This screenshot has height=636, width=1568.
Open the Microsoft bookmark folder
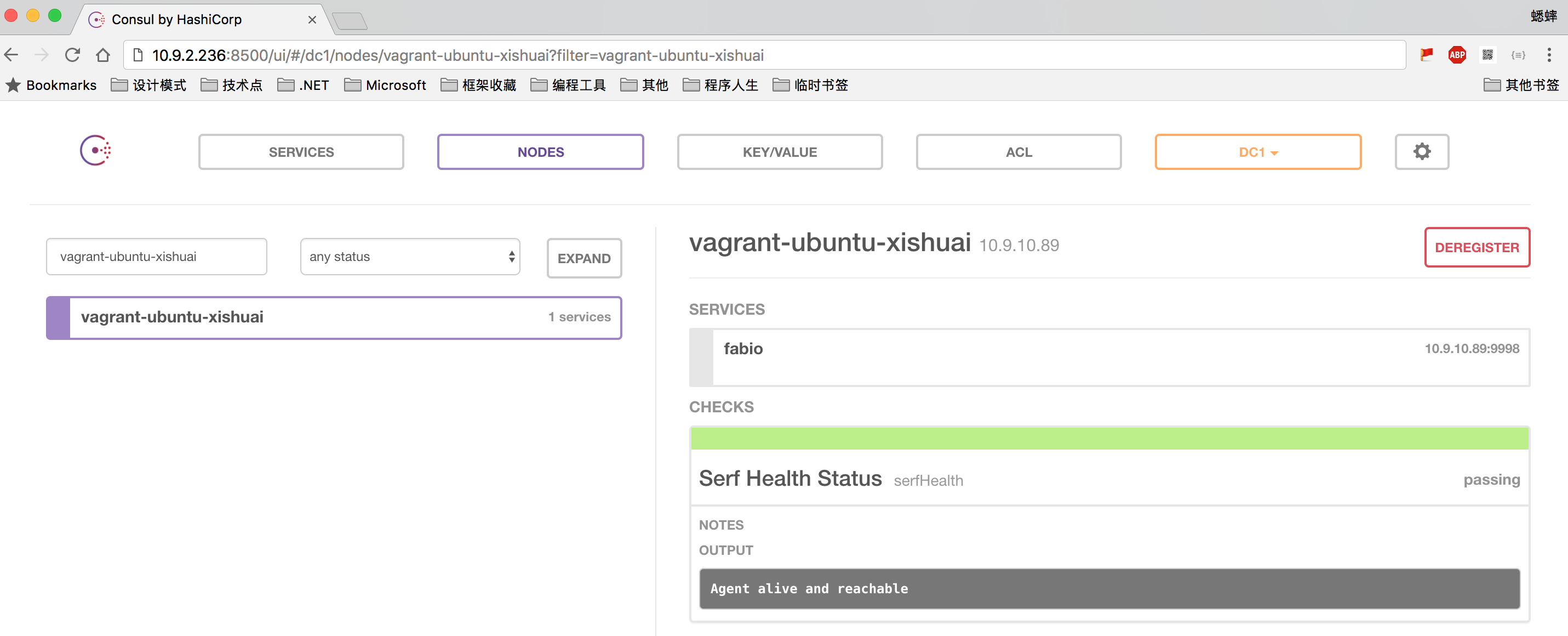[x=385, y=86]
